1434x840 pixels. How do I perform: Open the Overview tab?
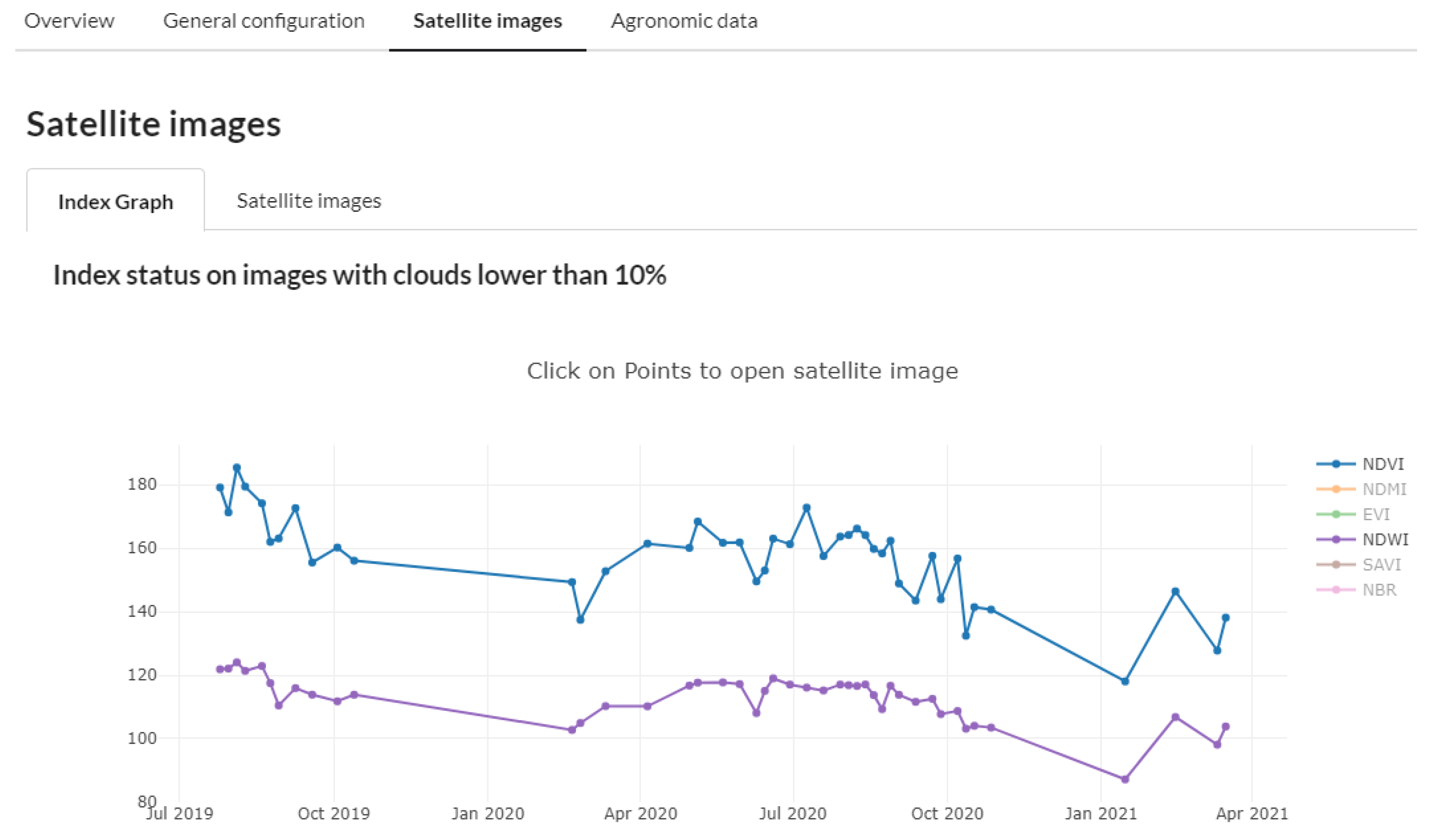point(69,21)
